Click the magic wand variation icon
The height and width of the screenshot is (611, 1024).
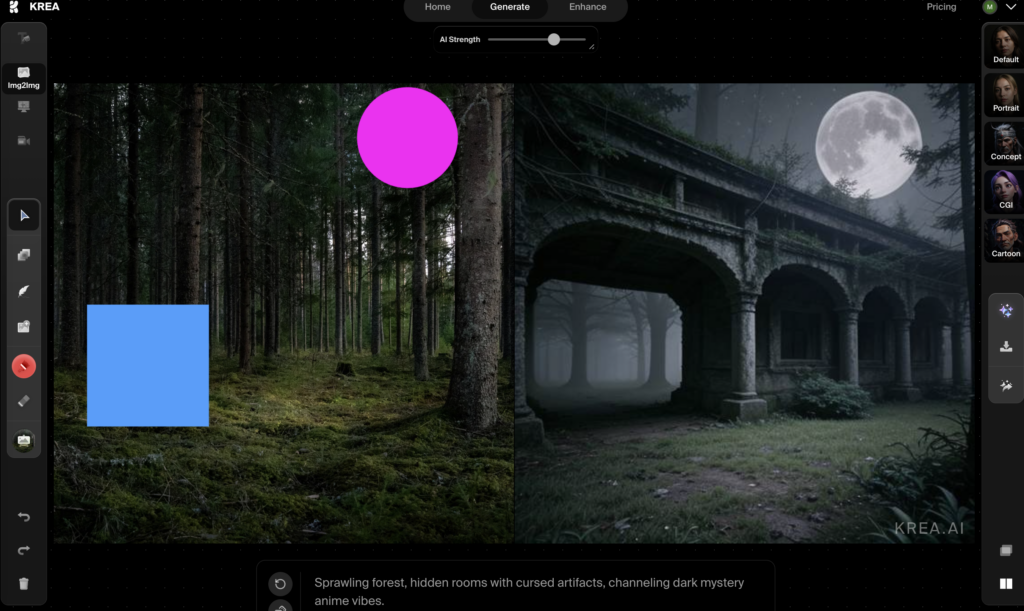1006,385
